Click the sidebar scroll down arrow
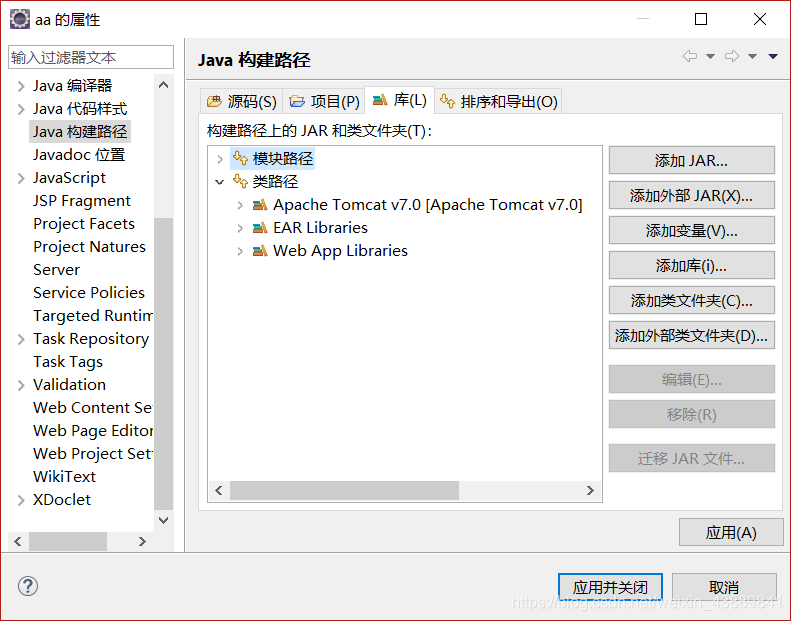 [163, 520]
